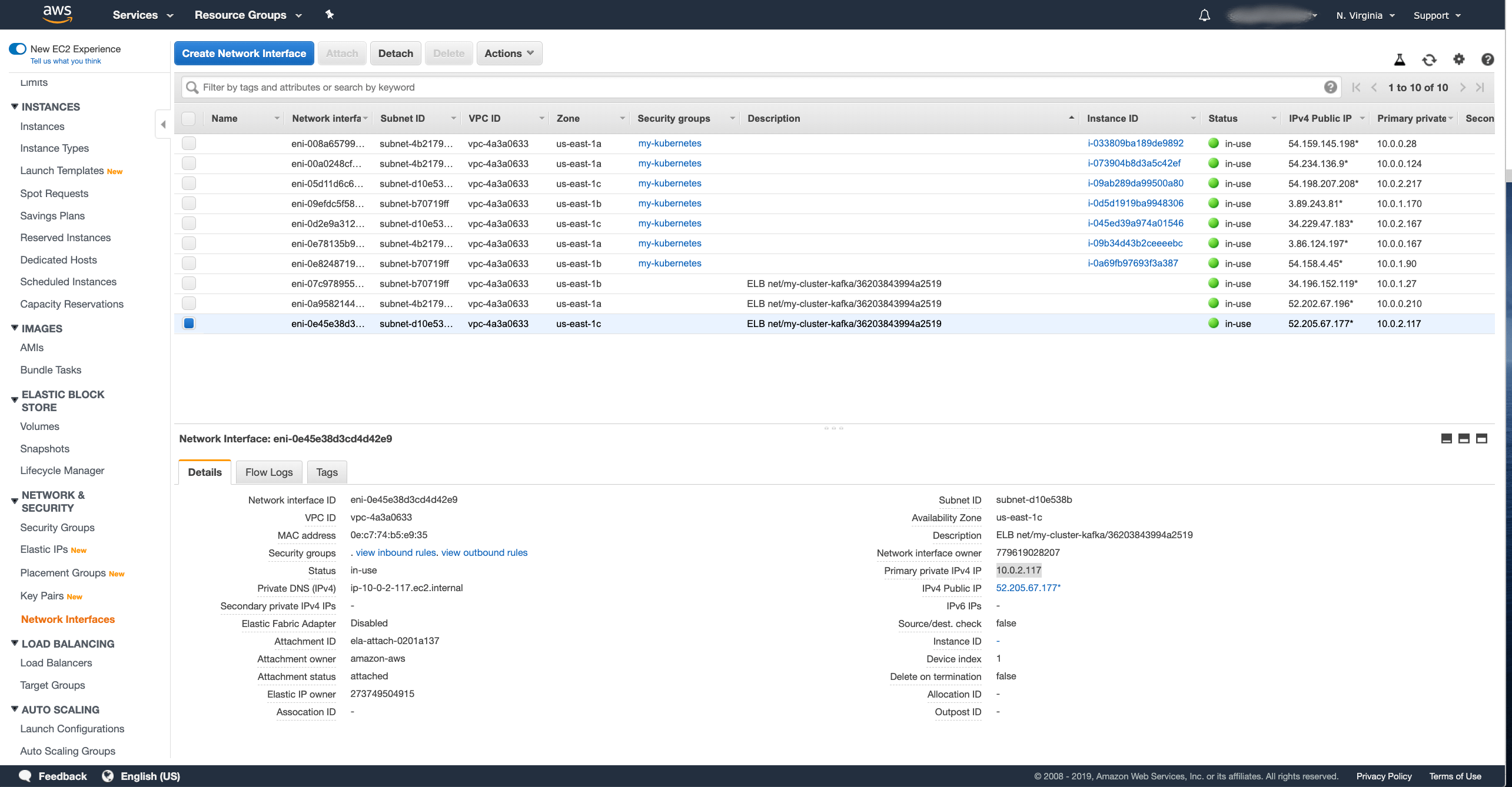Toggle the New EC2 Experience switch

pyautogui.click(x=18, y=49)
